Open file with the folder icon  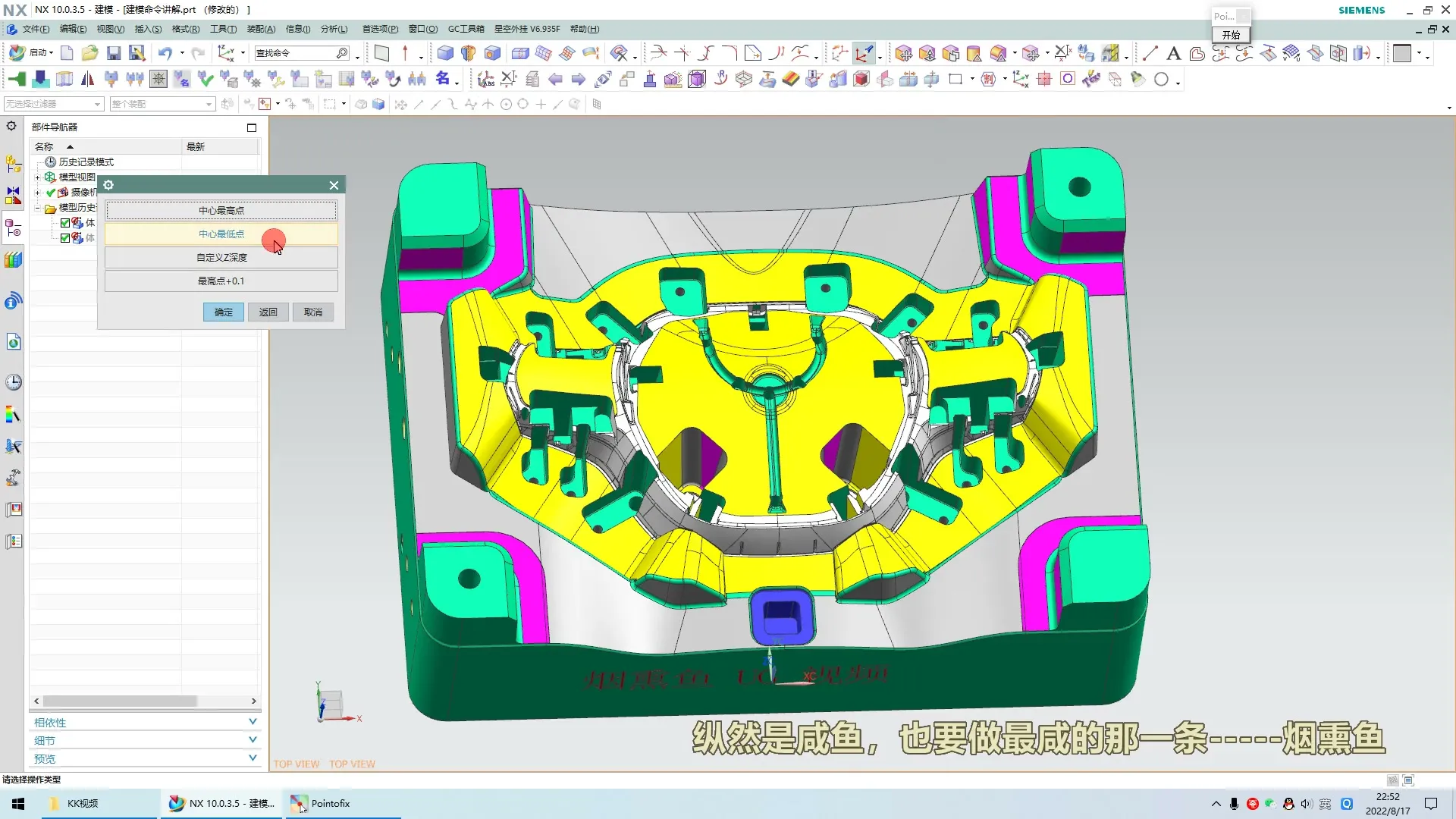click(89, 53)
